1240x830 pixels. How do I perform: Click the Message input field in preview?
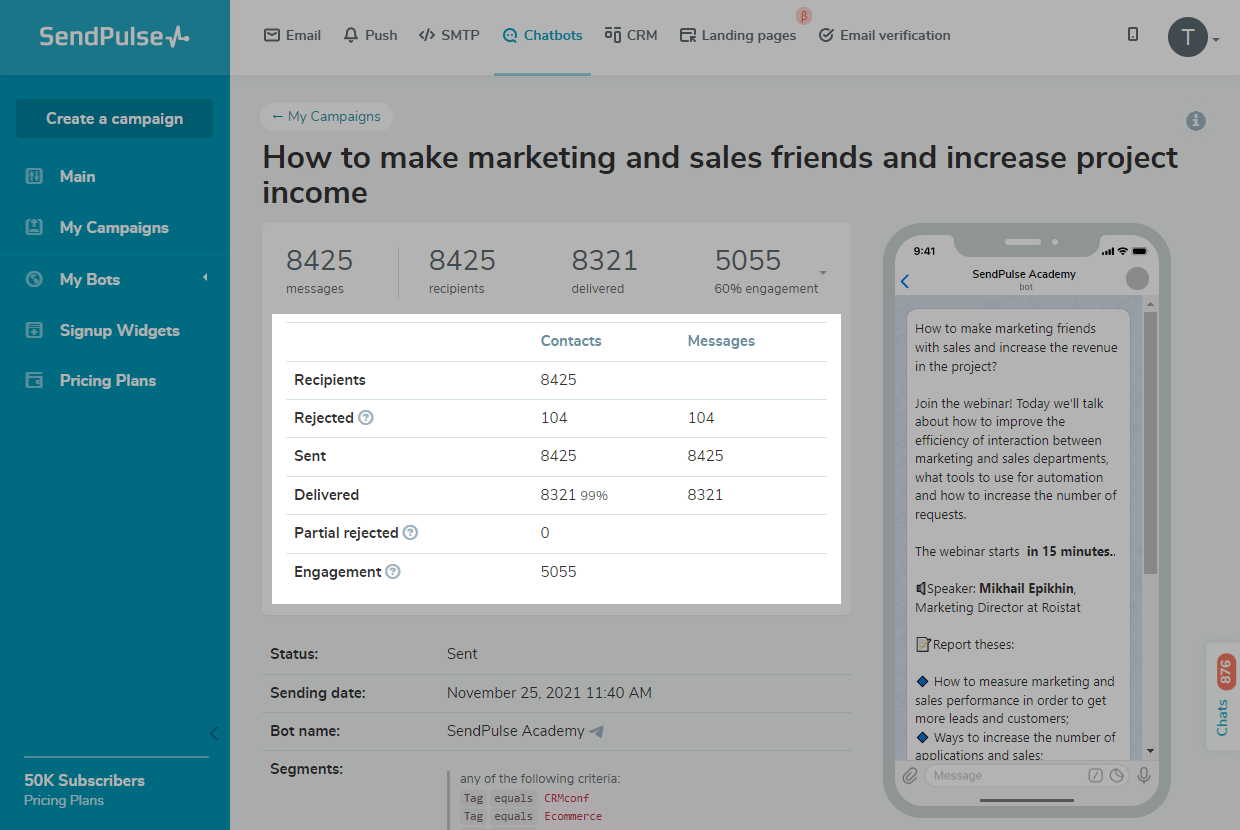coord(1026,775)
